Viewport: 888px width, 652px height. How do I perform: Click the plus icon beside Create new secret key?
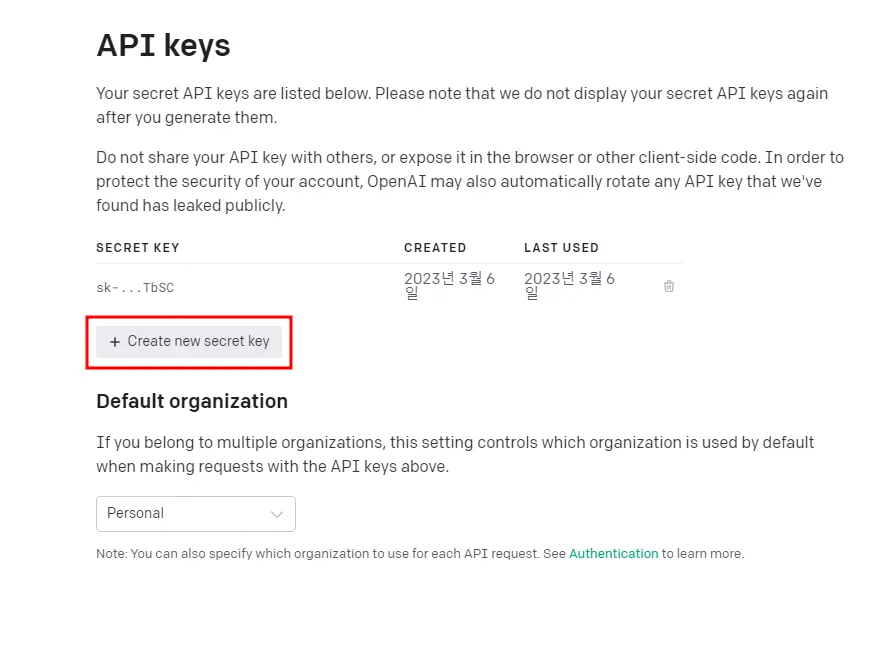(x=115, y=342)
